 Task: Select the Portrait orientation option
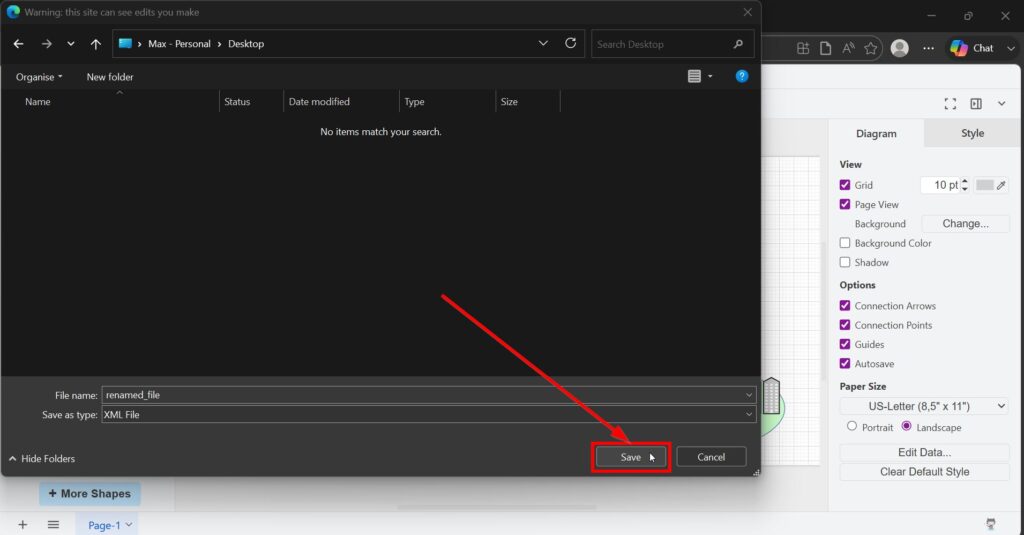tap(852, 426)
